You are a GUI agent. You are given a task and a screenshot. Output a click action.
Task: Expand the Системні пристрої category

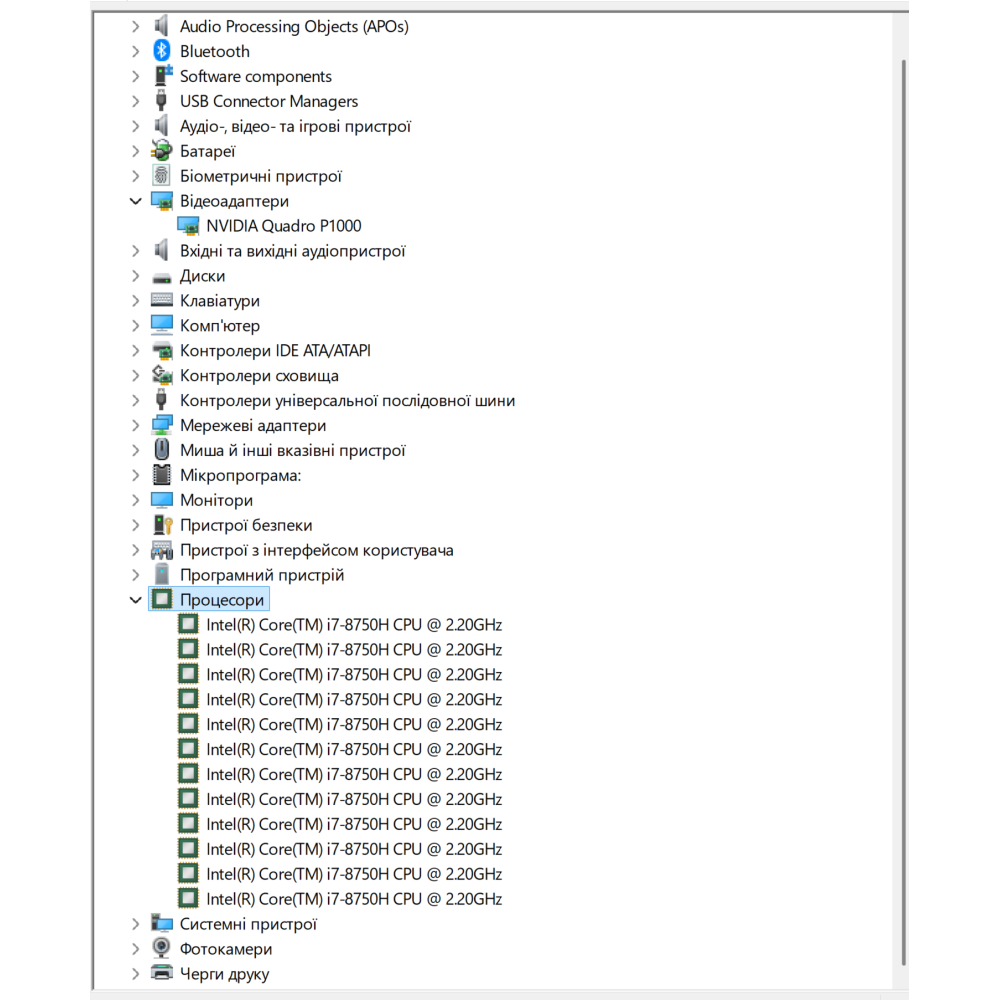[x=136, y=925]
